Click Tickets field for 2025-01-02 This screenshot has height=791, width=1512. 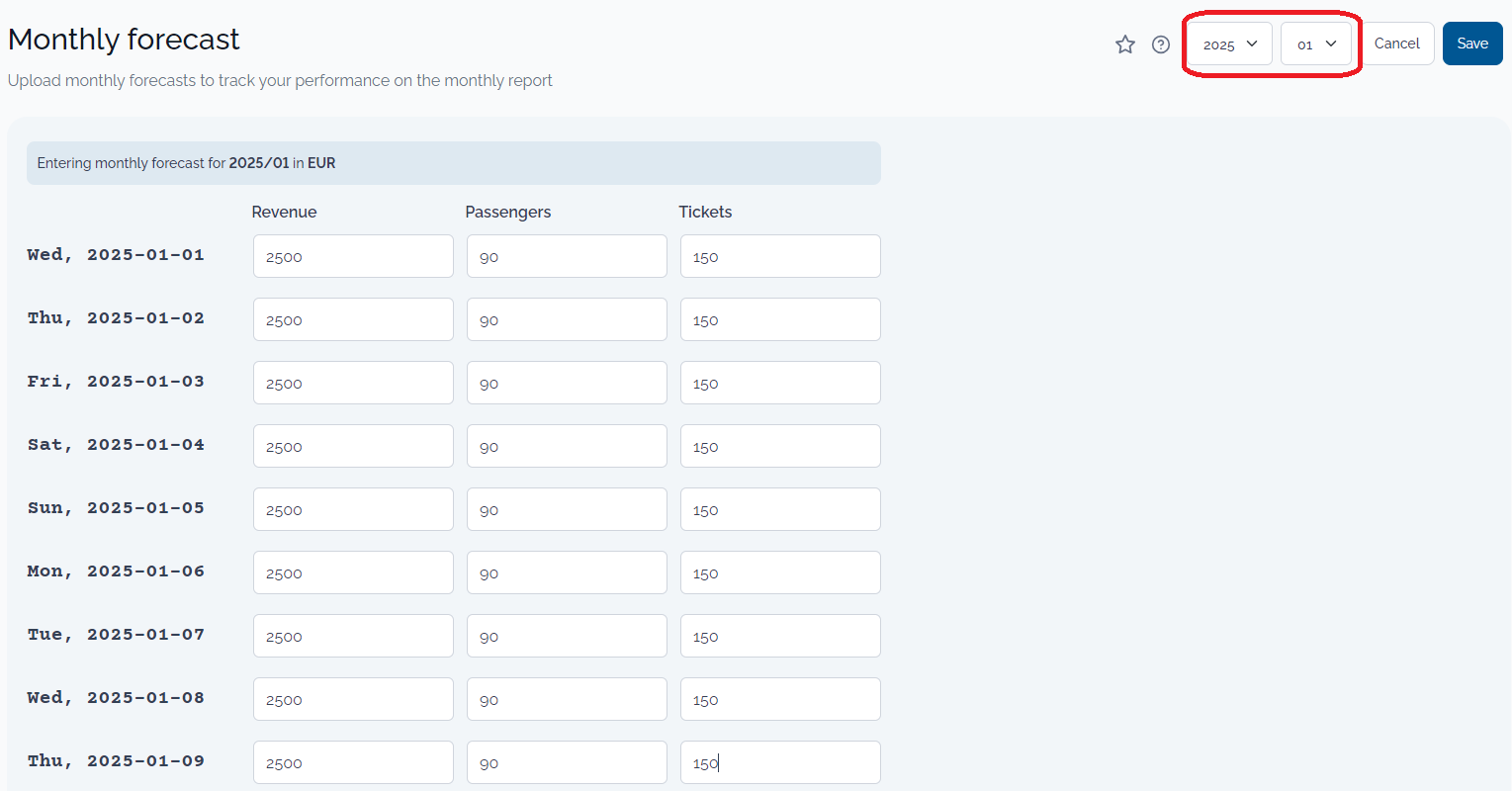[780, 319]
